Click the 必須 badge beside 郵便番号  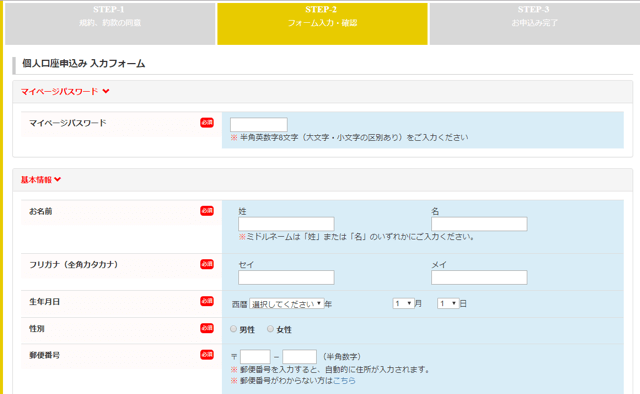point(207,355)
